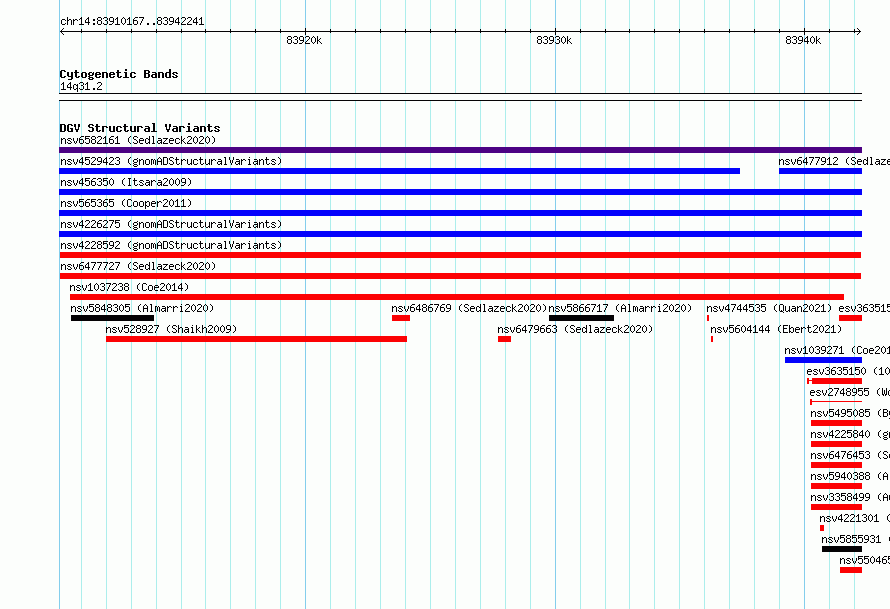Open nsv4529423 (gnomADStructuralVariants) label
Screen dimensions: 890x609
click(171, 161)
